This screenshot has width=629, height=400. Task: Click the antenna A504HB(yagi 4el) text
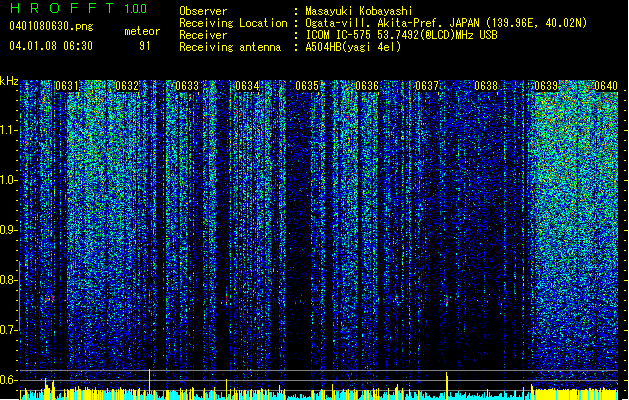coord(353,47)
